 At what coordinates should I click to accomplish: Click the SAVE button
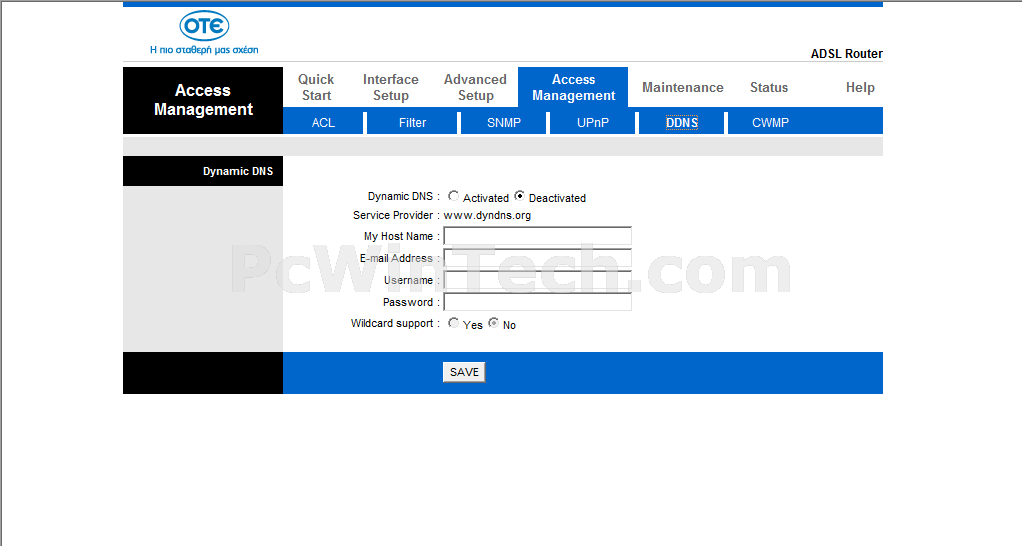coord(464,372)
